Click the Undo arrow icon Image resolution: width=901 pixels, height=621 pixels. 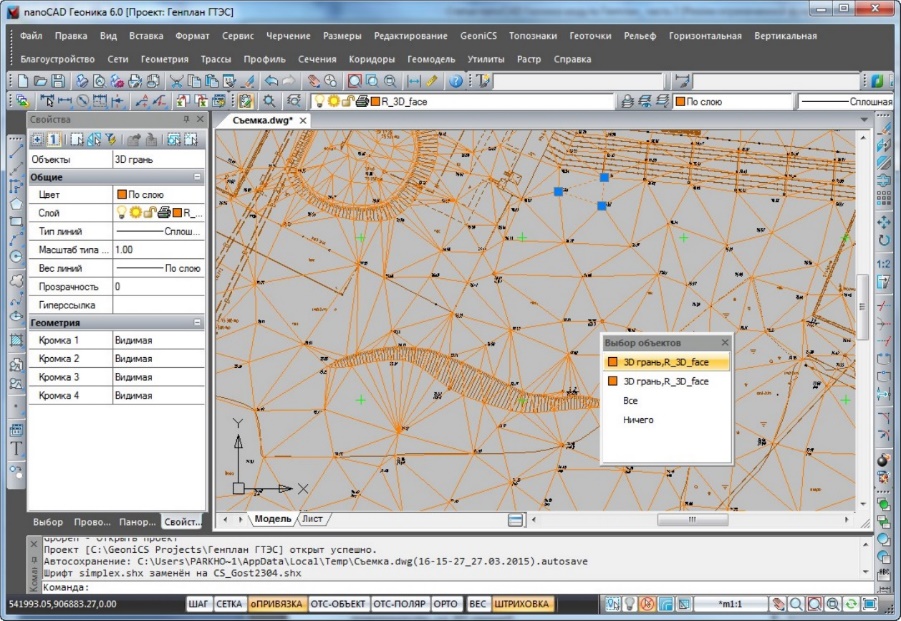271,81
